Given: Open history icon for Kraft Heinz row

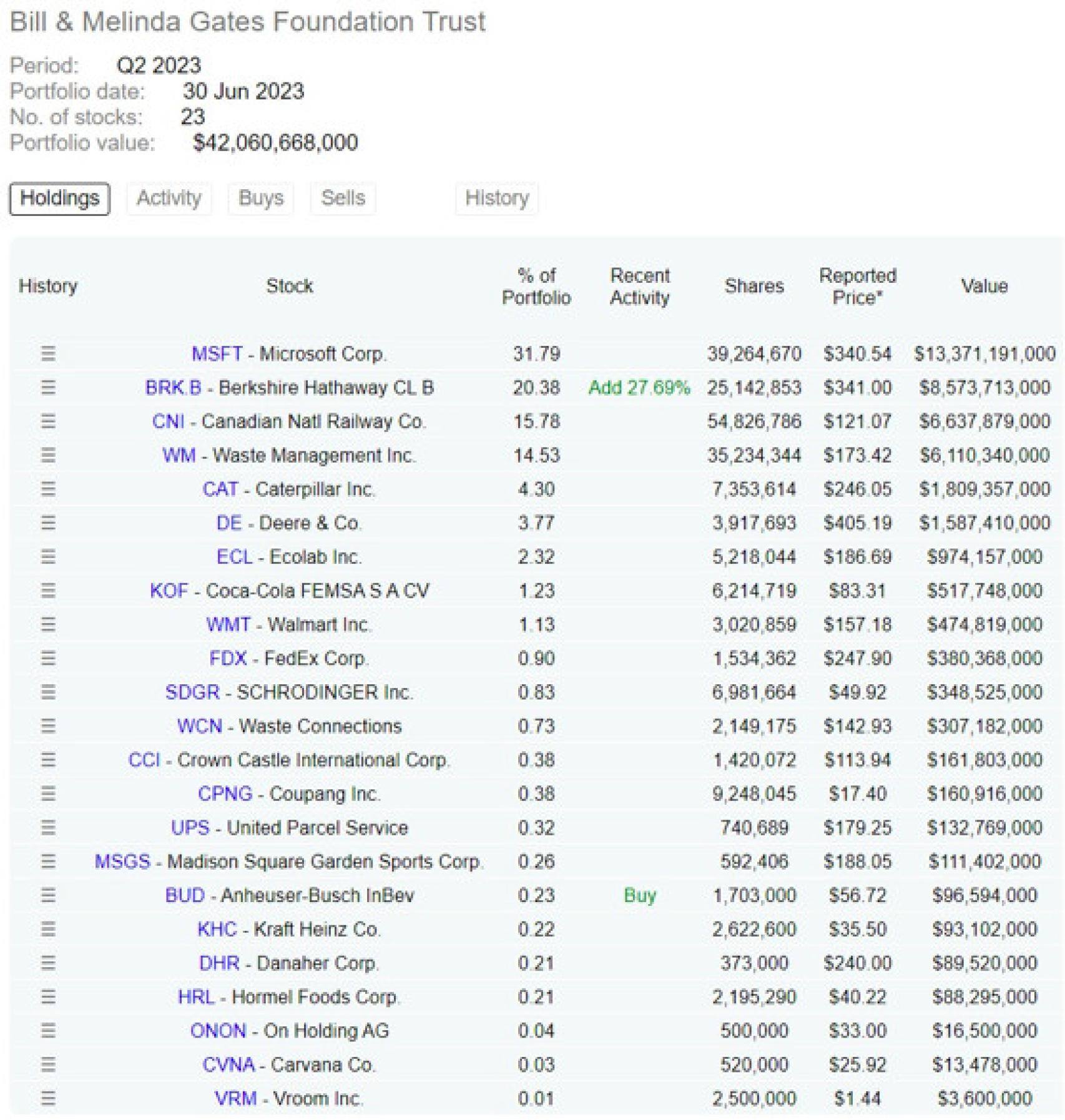Looking at the screenshot, I should click(x=48, y=929).
